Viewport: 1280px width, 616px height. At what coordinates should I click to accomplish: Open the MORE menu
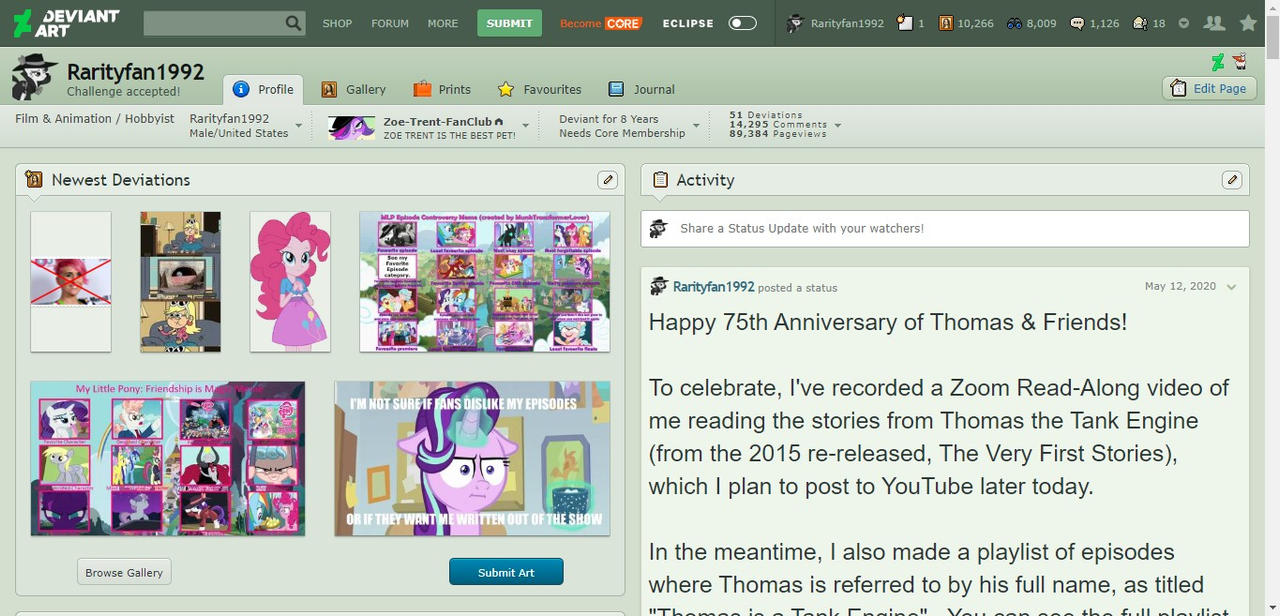(443, 23)
